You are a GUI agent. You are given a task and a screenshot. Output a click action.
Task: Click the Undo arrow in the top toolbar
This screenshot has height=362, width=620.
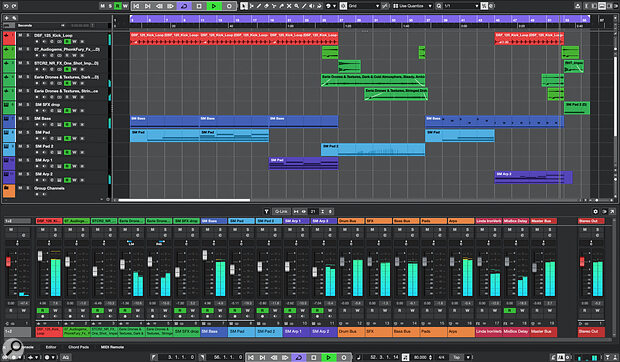(6, 6)
